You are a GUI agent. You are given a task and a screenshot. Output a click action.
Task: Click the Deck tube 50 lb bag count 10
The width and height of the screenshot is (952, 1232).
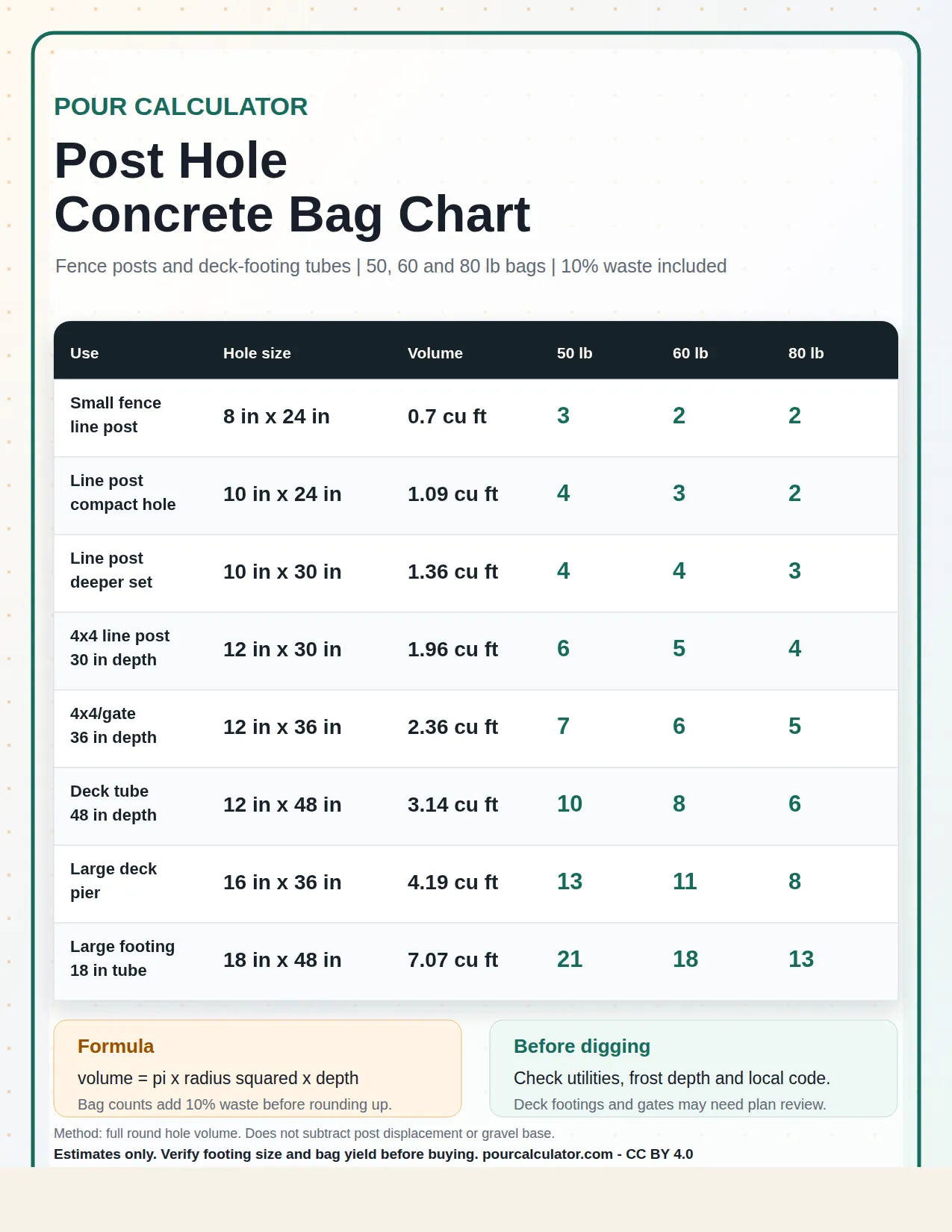tap(570, 804)
